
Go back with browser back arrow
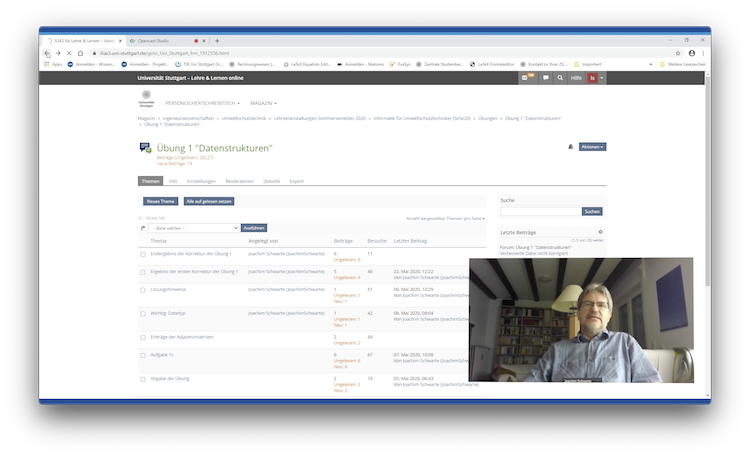tap(46, 53)
